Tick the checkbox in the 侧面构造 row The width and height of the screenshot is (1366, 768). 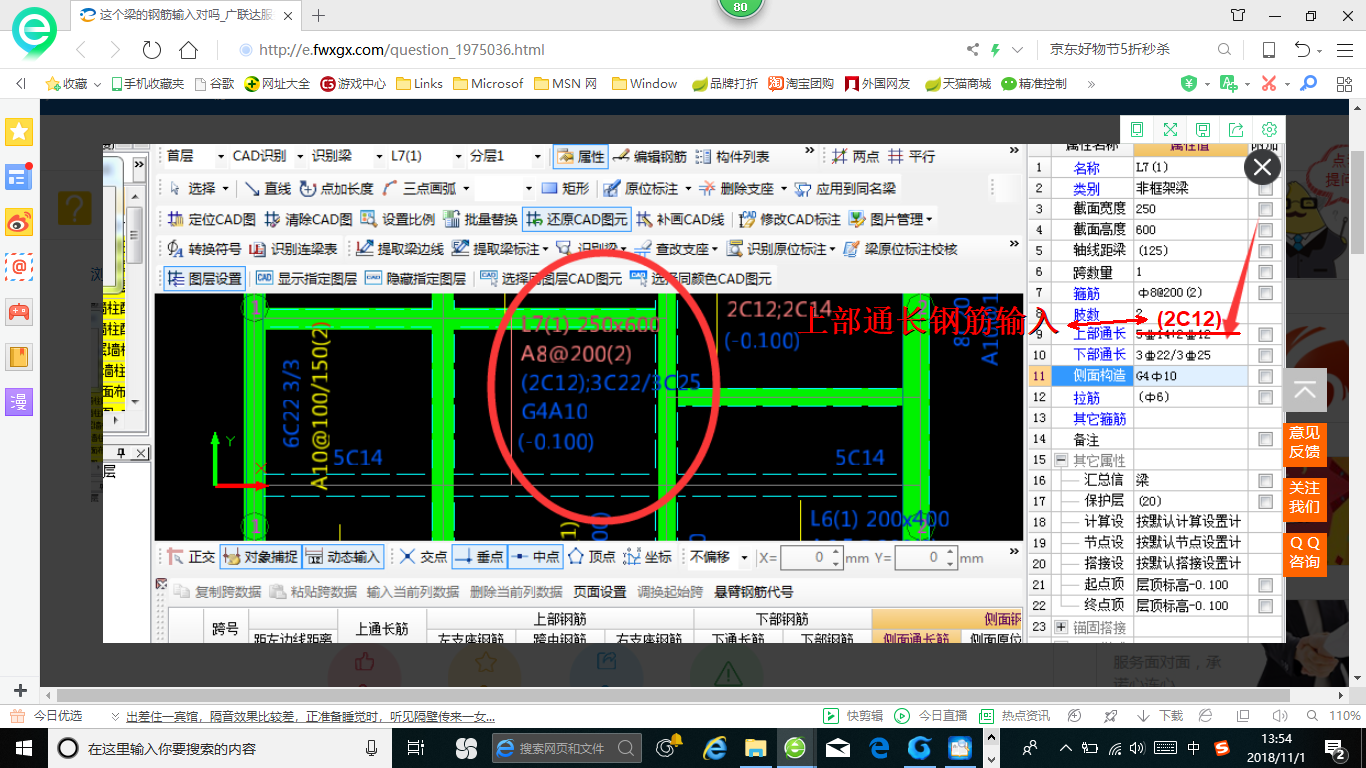1266,377
